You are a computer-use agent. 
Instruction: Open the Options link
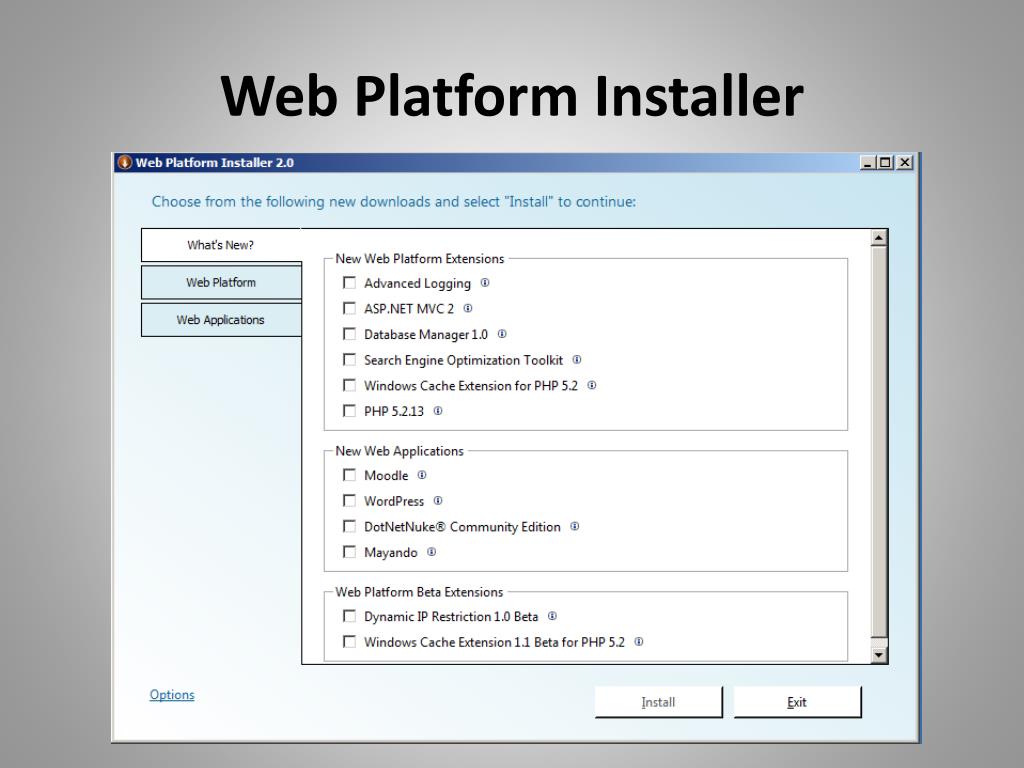click(x=172, y=695)
